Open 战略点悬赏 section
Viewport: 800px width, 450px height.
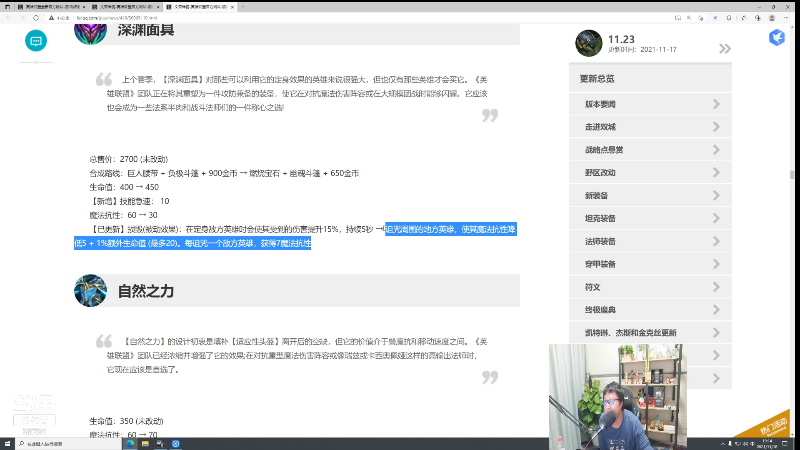[x=651, y=150]
